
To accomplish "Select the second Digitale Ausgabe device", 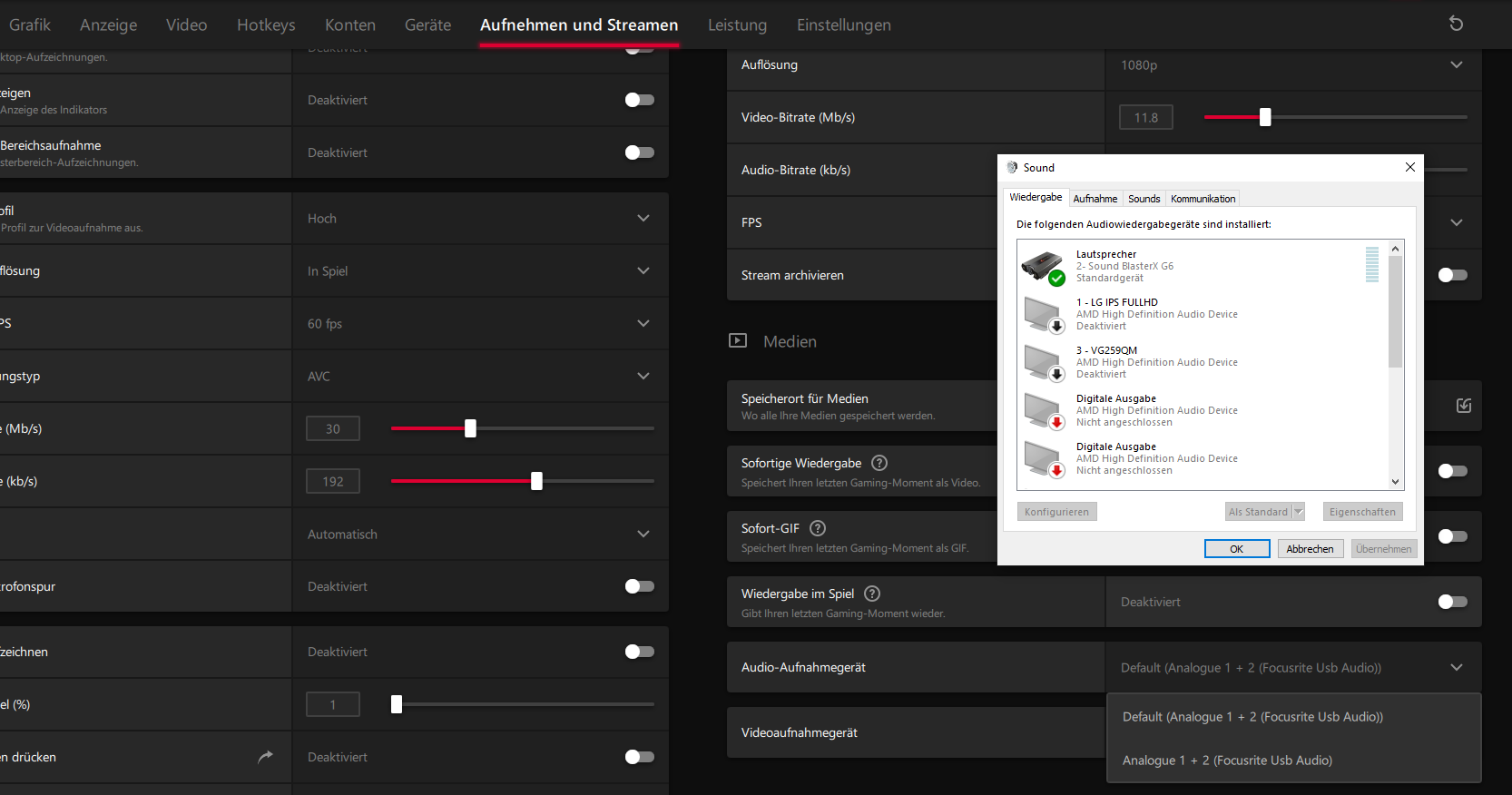I will click(1203, 458).
